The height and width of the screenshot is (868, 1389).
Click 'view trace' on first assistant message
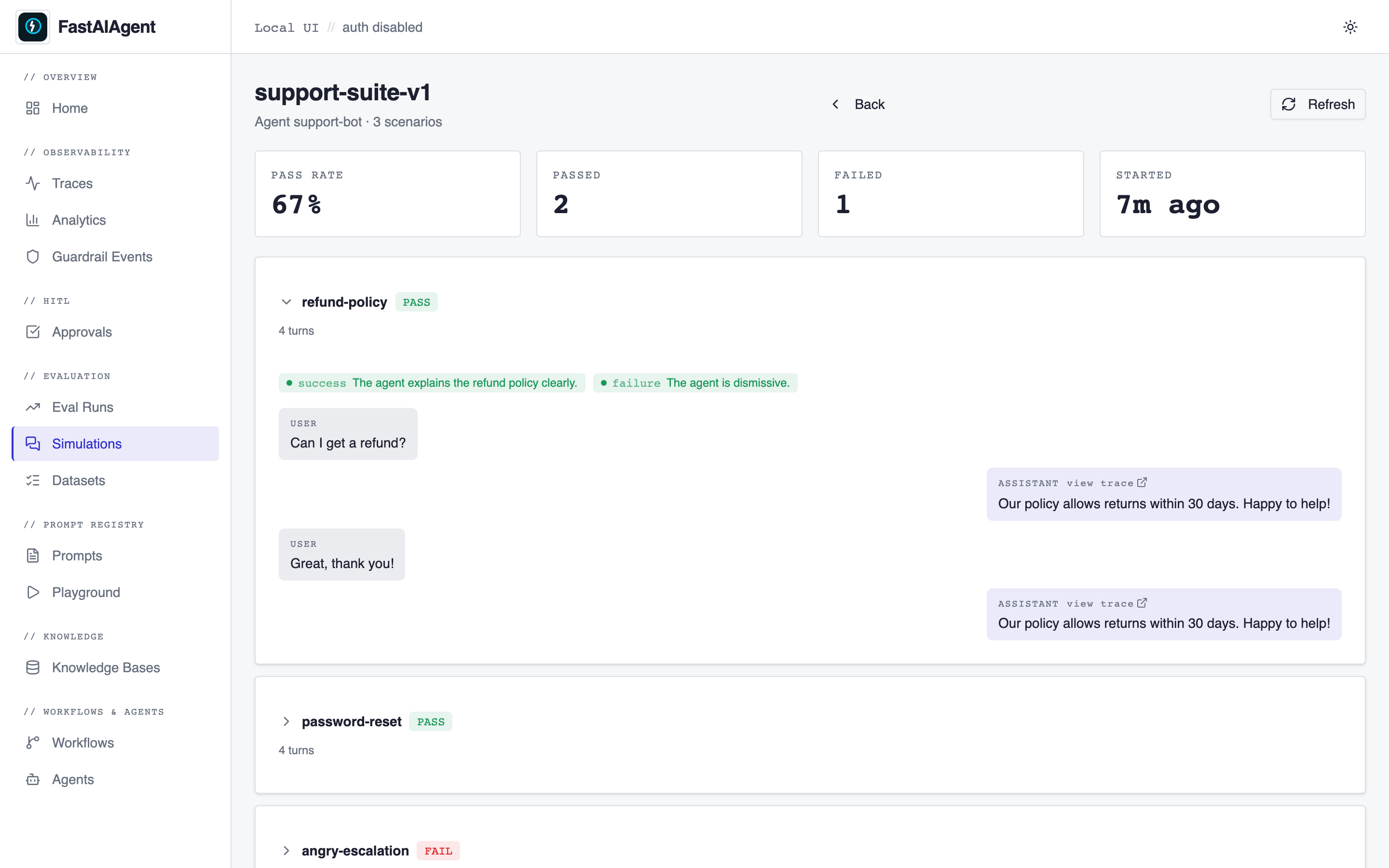(x=1100, y=483)
